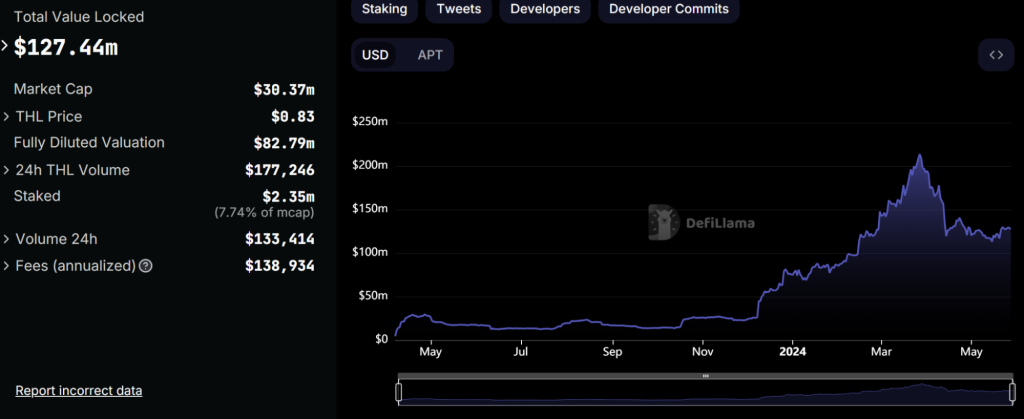Show Developer Commits on the chart
The height and width of the screenshot is (419, 1024).
(669, 9)
